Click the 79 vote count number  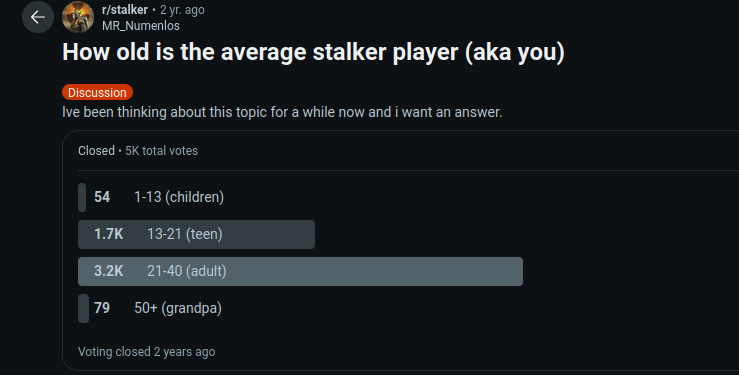click(102, 308)
